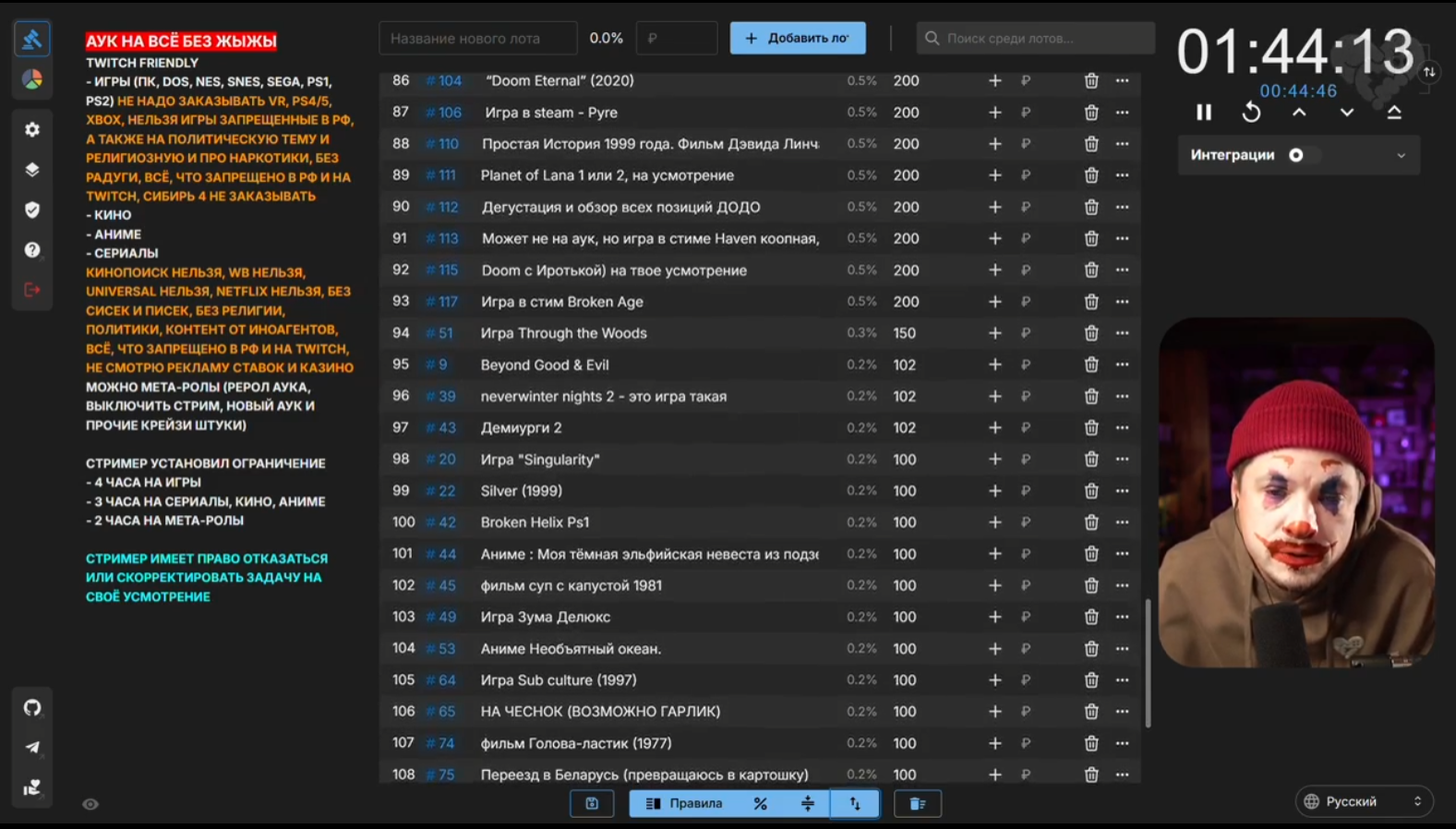Toggle the Интеграции switch

coord(1304,155)
